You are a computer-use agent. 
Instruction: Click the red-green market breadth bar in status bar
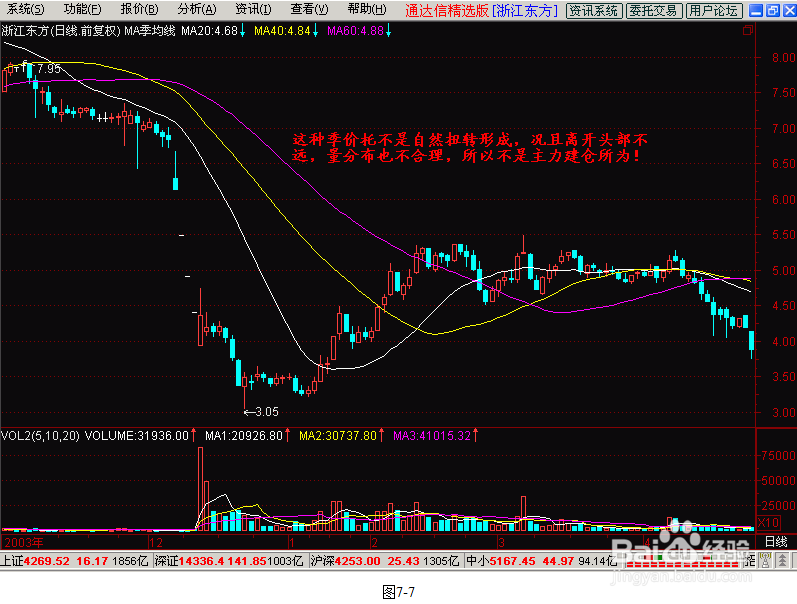point(683,561)
